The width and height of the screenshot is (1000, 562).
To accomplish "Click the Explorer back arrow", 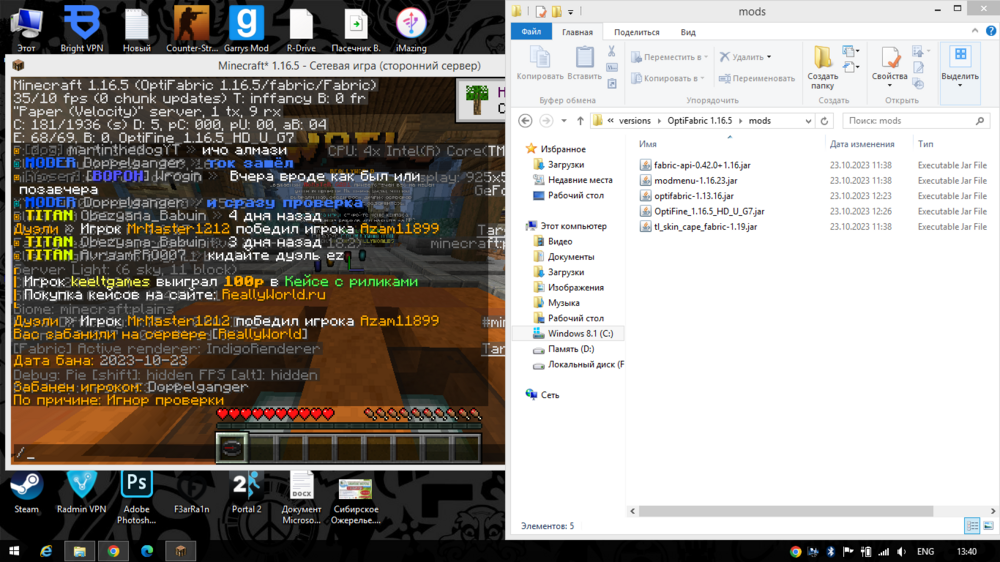I will 525,121.
